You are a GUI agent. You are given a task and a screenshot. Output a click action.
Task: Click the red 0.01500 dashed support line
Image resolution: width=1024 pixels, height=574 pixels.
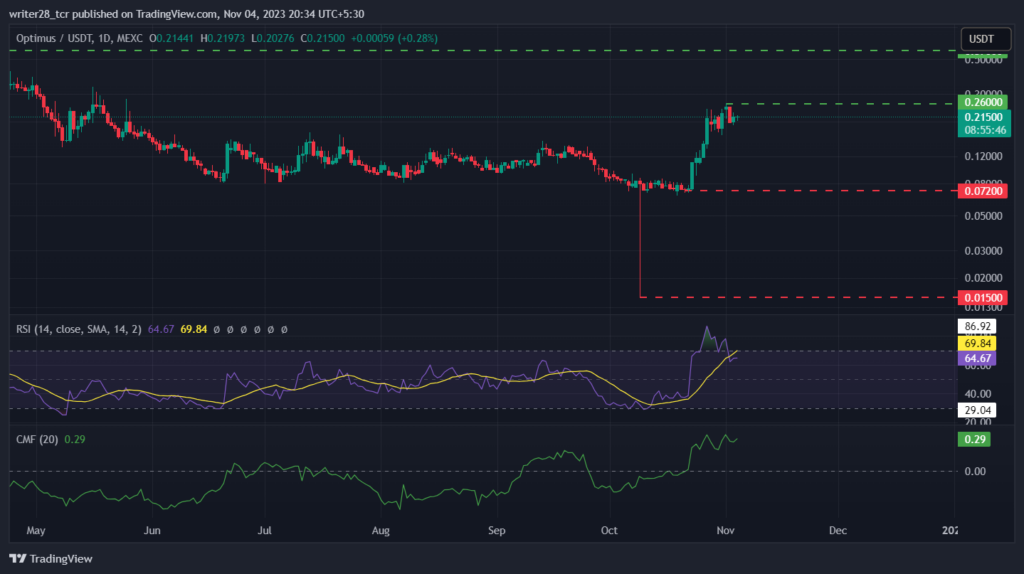(x=798, y=297)
